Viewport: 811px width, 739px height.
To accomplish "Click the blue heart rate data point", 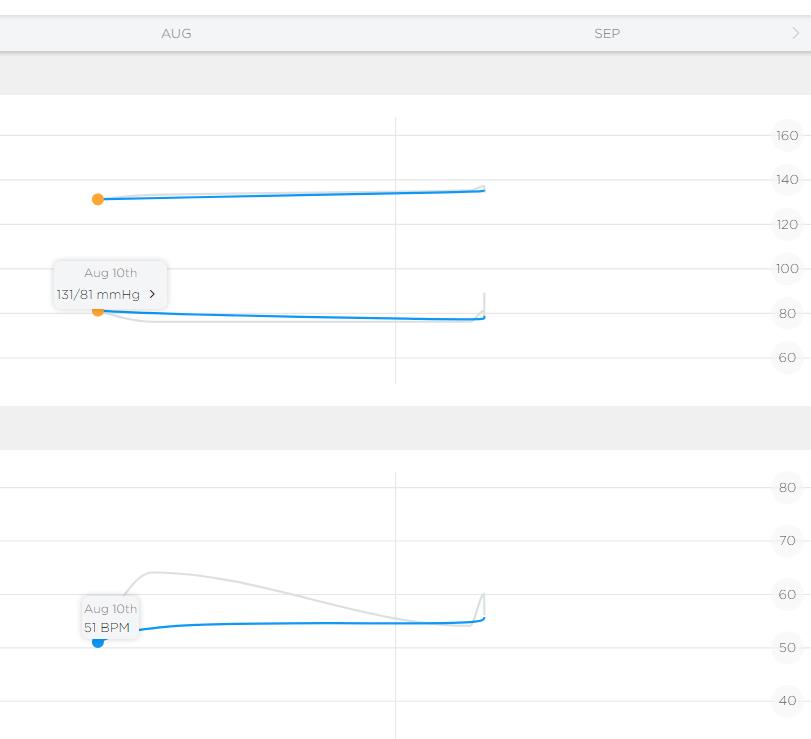I will pos(98,642).
